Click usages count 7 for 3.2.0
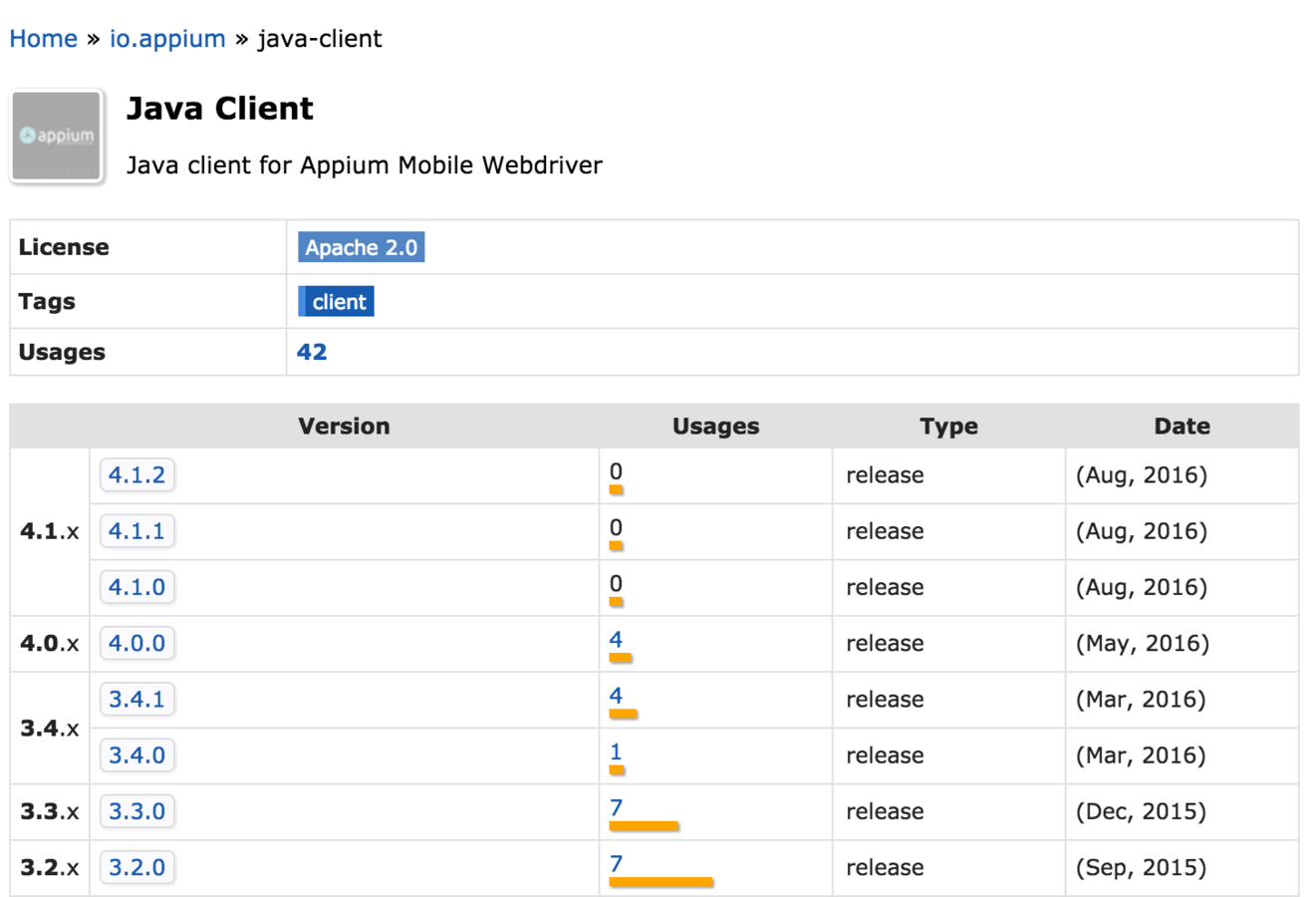Viewport: 1316px width, 897px height. (616, 864)
